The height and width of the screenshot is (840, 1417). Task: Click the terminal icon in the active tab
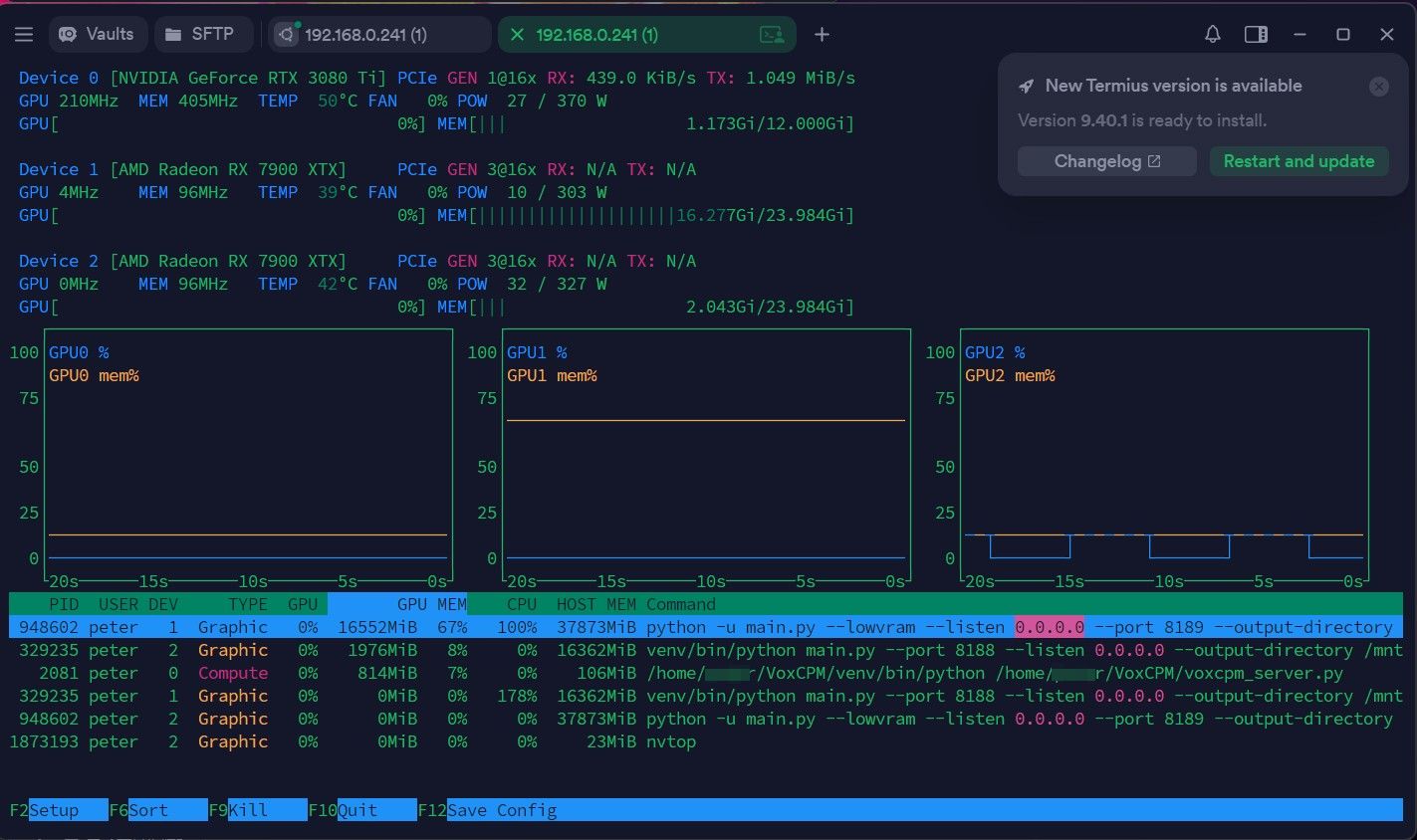click(x=772, y=35)
